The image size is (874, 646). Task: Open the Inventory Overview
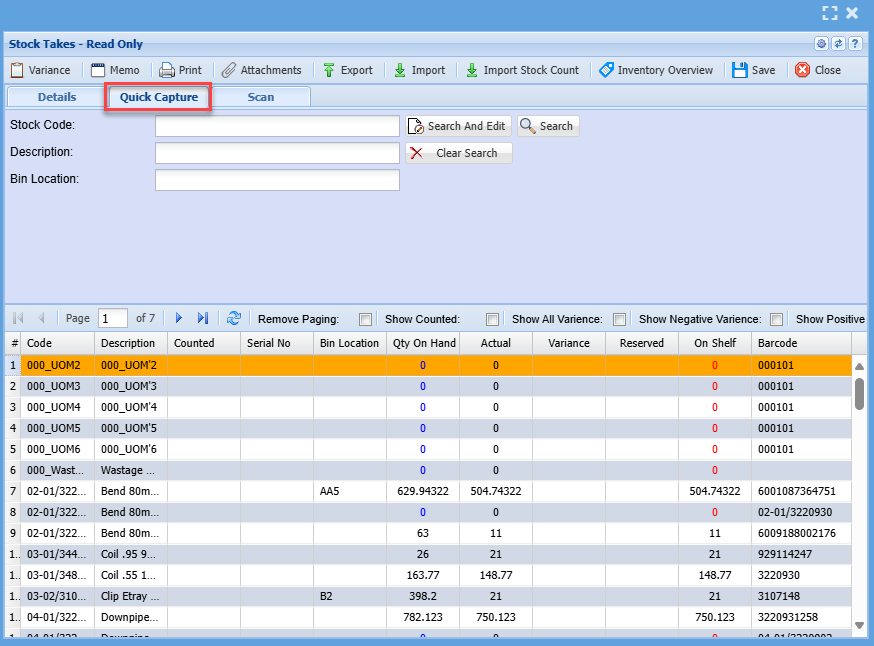(x=656, y=70)
